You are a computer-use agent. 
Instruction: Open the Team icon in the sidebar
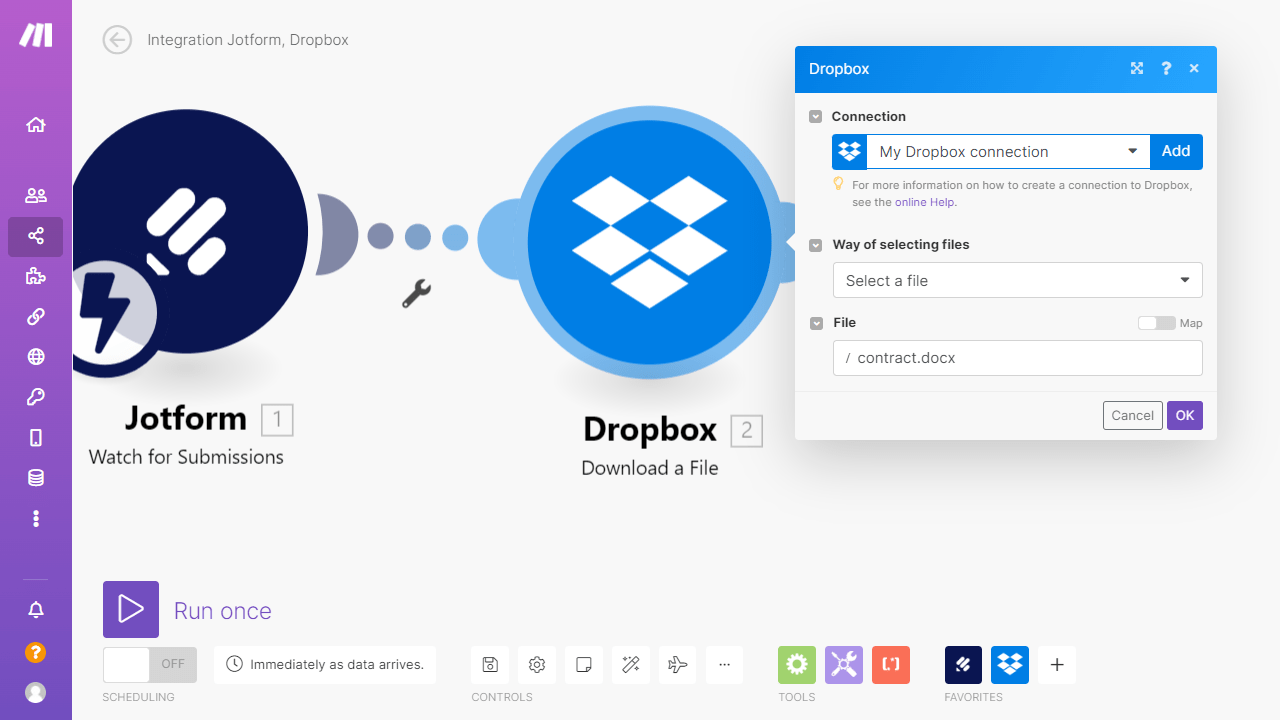point(36,196)
